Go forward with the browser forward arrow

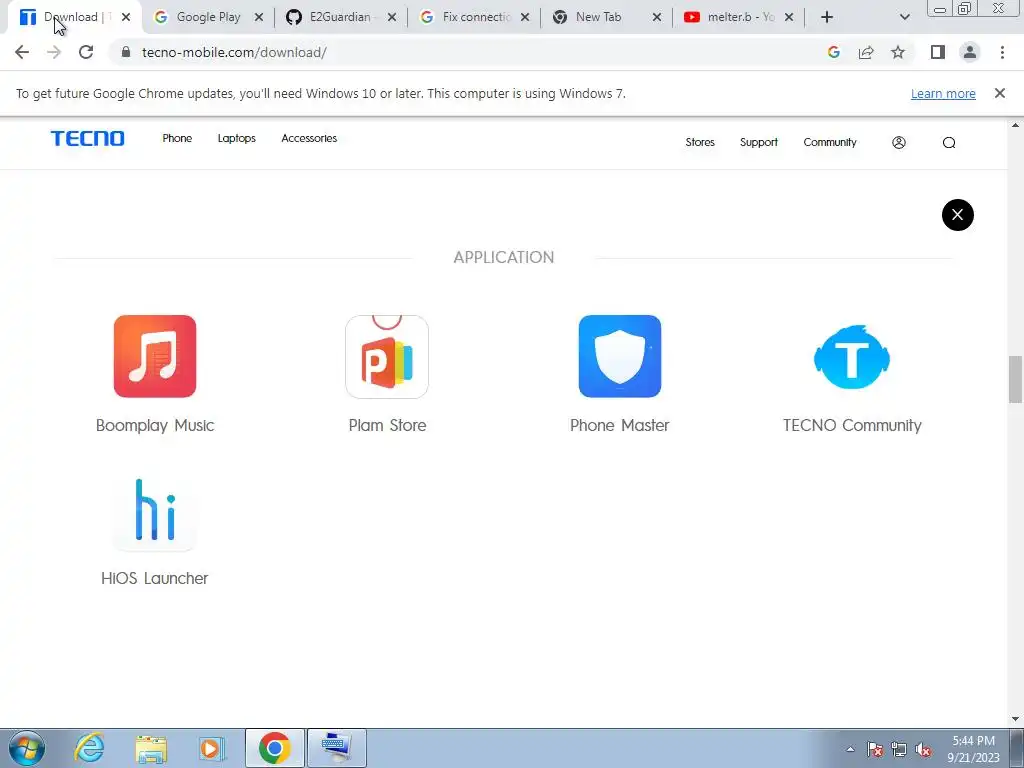click(x=54, y=52)
